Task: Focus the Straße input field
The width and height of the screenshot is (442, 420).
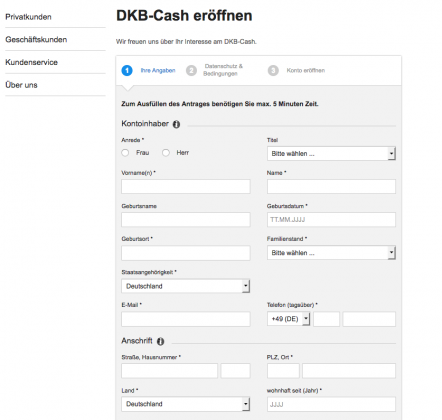Action: 169,371
